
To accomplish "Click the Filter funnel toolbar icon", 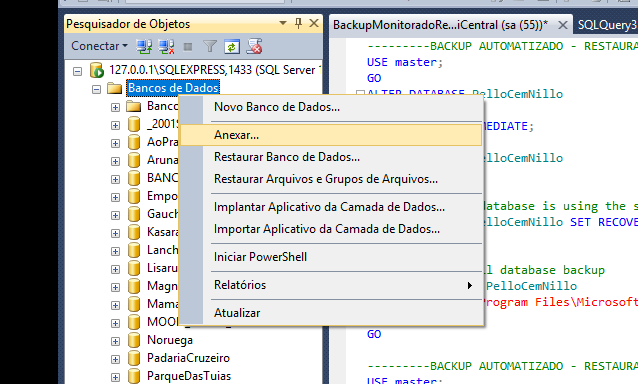I will [210, 46].
